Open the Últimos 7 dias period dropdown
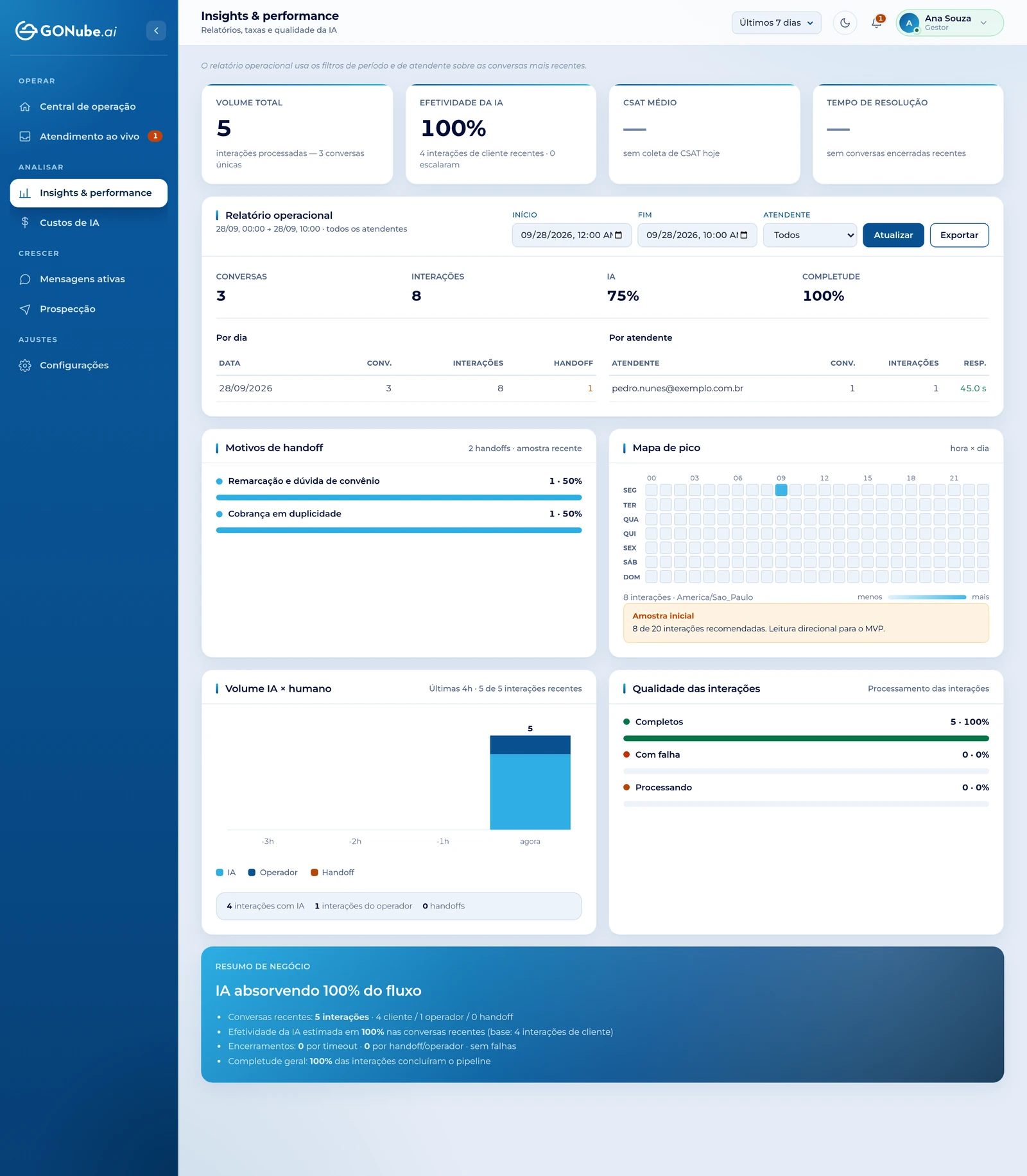Image resolution: width=1027 pixels, height=1176 pixels. click(776, 23)
